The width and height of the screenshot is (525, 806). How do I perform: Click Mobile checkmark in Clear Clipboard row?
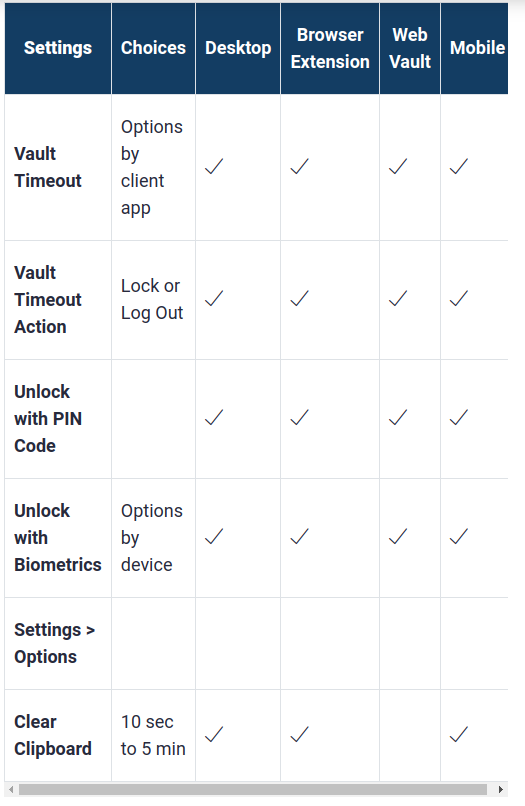pos(459,735)
